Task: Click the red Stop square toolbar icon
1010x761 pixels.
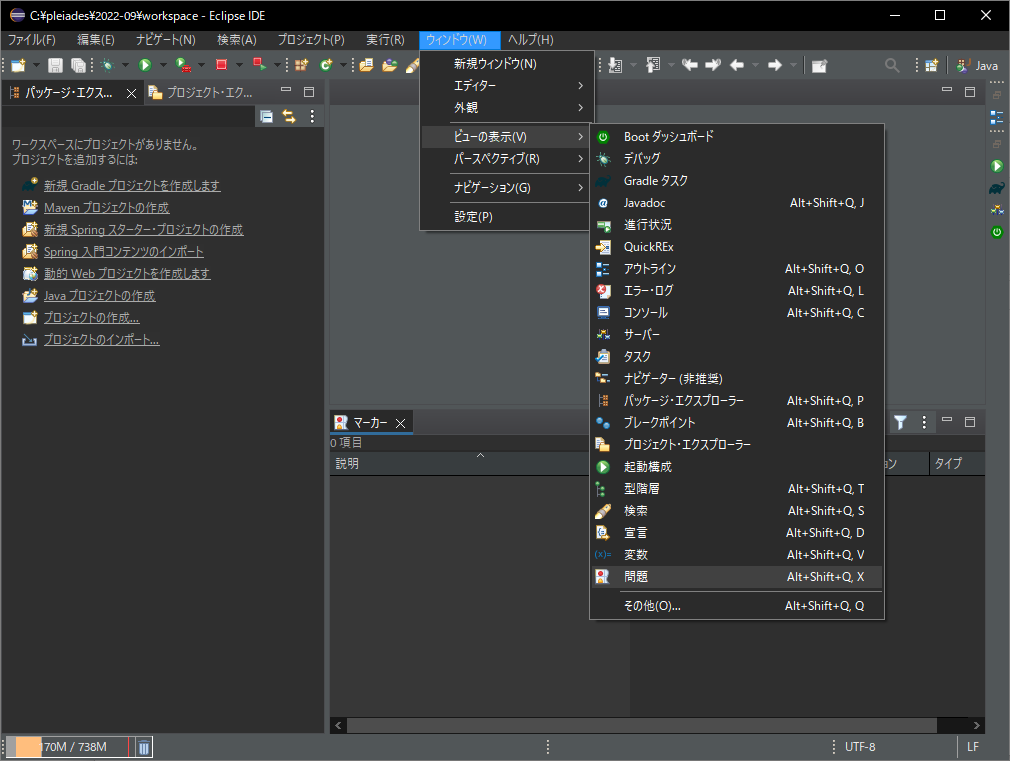Action: tap(222, 65)
